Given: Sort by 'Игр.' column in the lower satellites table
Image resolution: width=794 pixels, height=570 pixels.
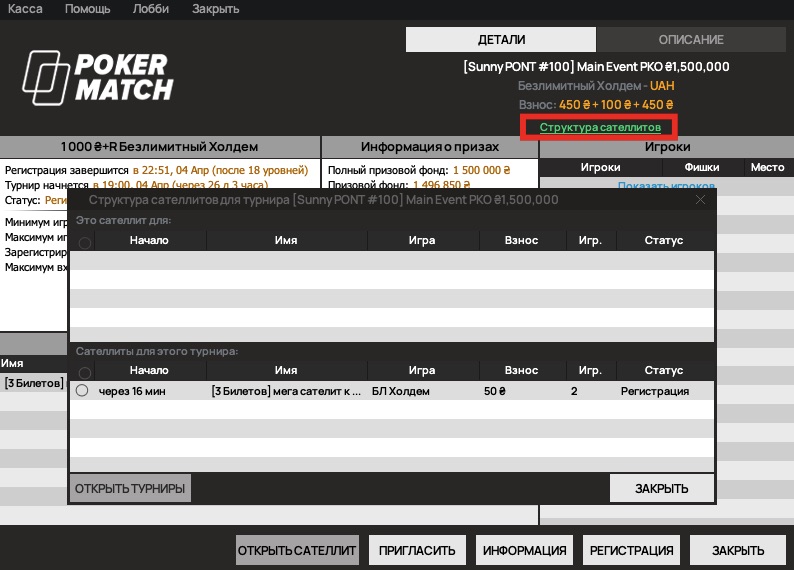Looking at the screenshot, I should point(590,370).
